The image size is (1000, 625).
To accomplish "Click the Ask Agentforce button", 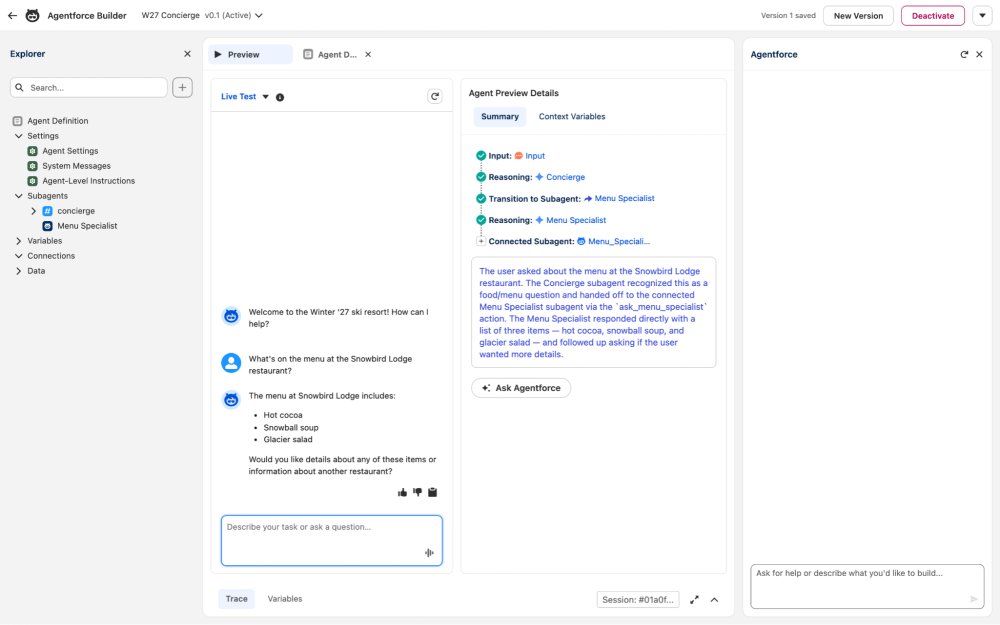I will coord(521,388).
